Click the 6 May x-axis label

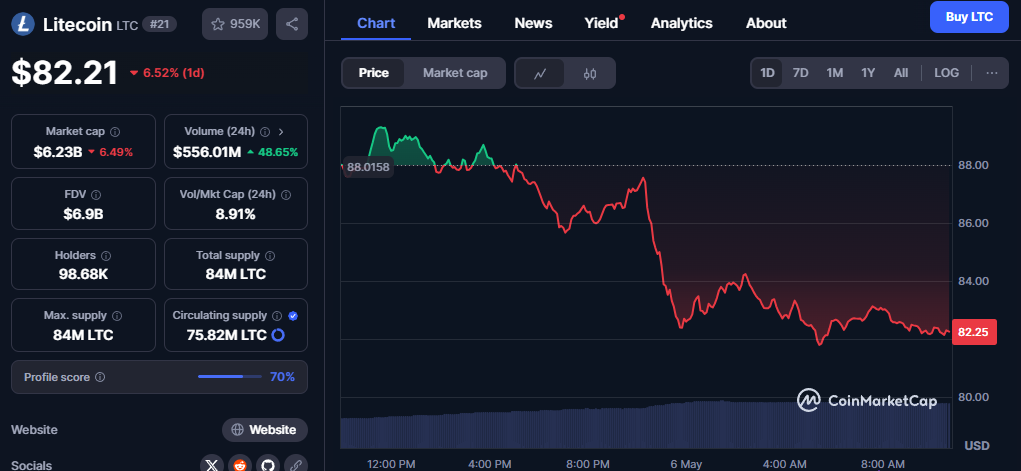[x=686, y=464]
